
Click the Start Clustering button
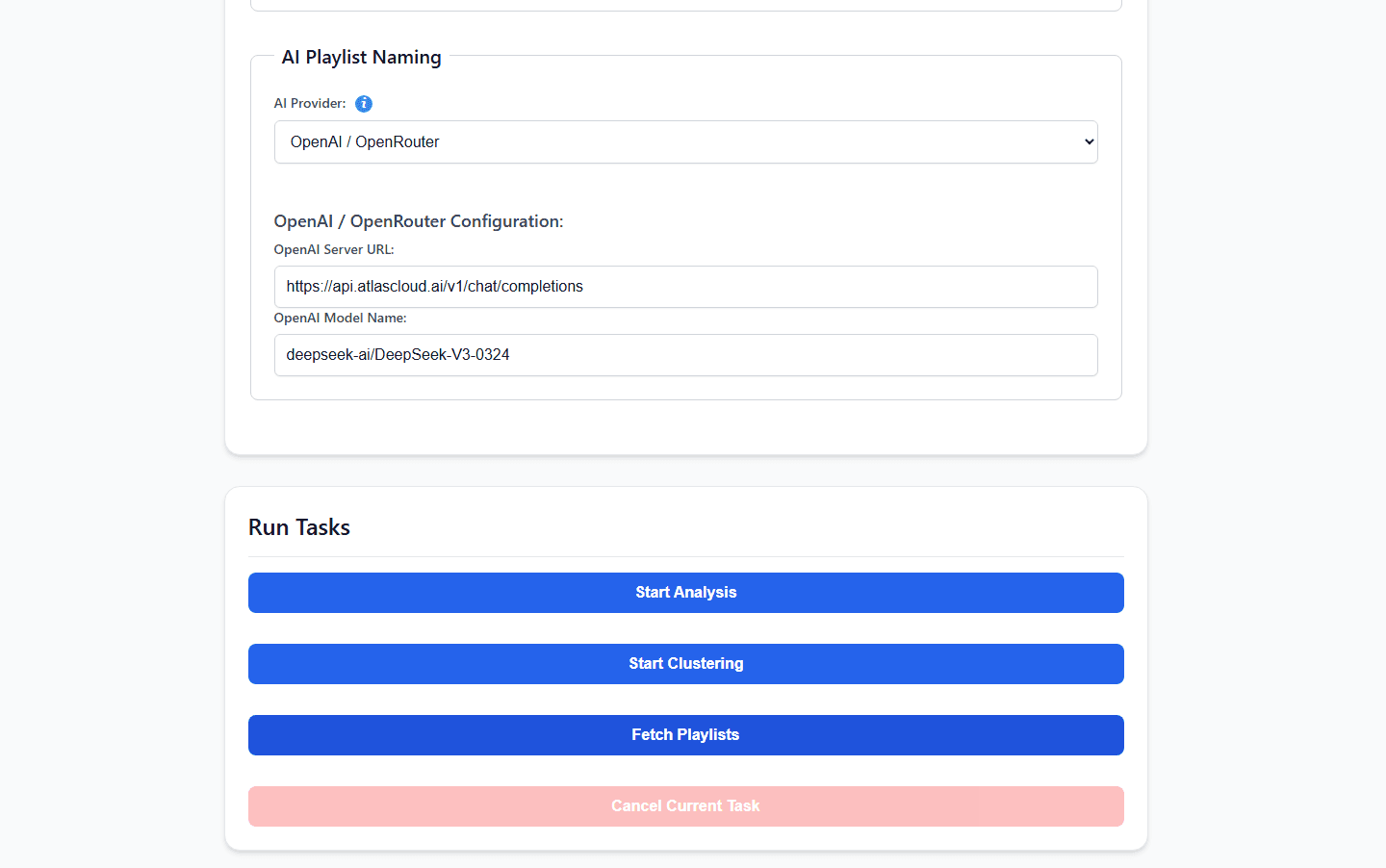(685, 664)
